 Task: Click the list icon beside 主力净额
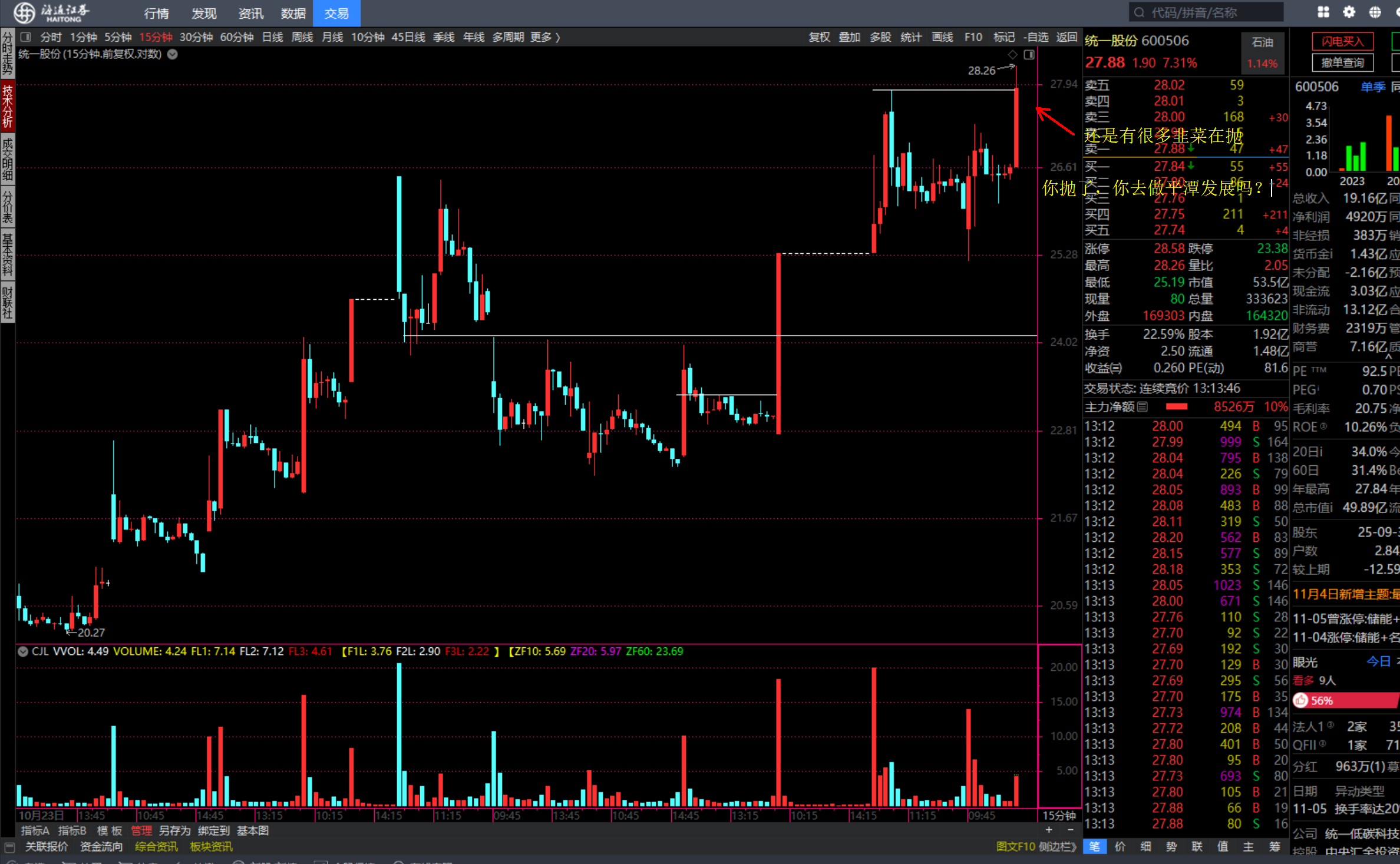tap(1142, 407)
